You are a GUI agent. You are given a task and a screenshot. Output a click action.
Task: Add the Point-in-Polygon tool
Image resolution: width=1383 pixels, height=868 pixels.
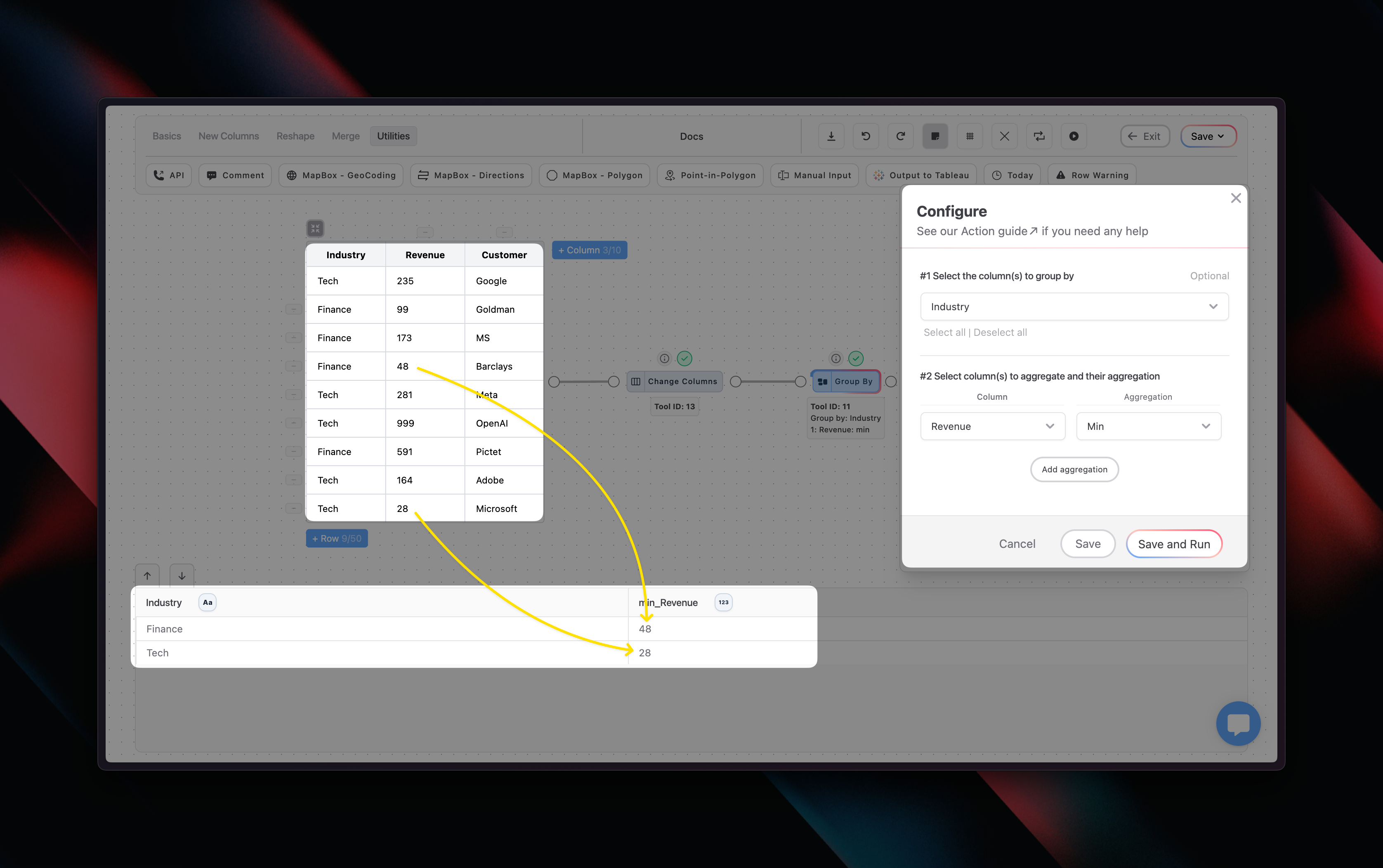[710, 175]
